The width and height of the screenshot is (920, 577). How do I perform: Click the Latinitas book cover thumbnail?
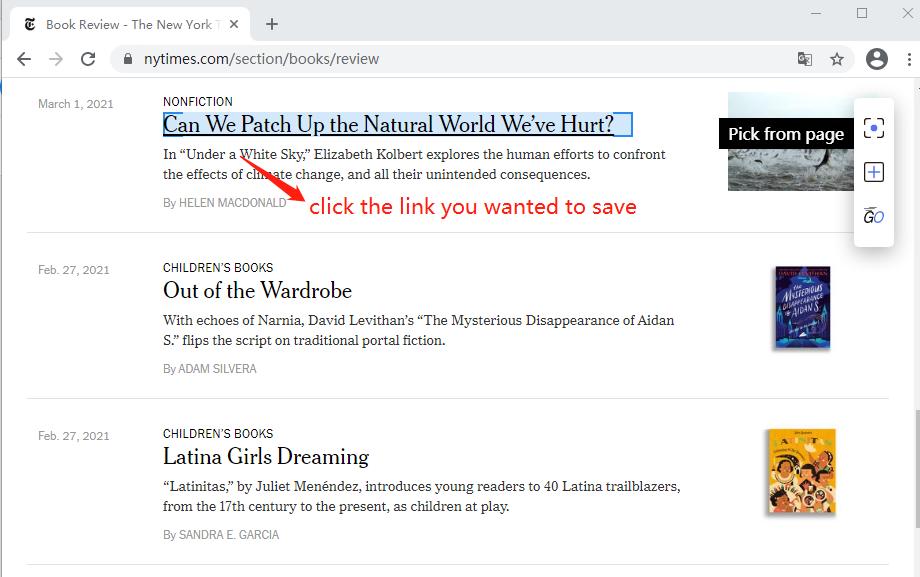pyautogui.click(x=801, y=472)
